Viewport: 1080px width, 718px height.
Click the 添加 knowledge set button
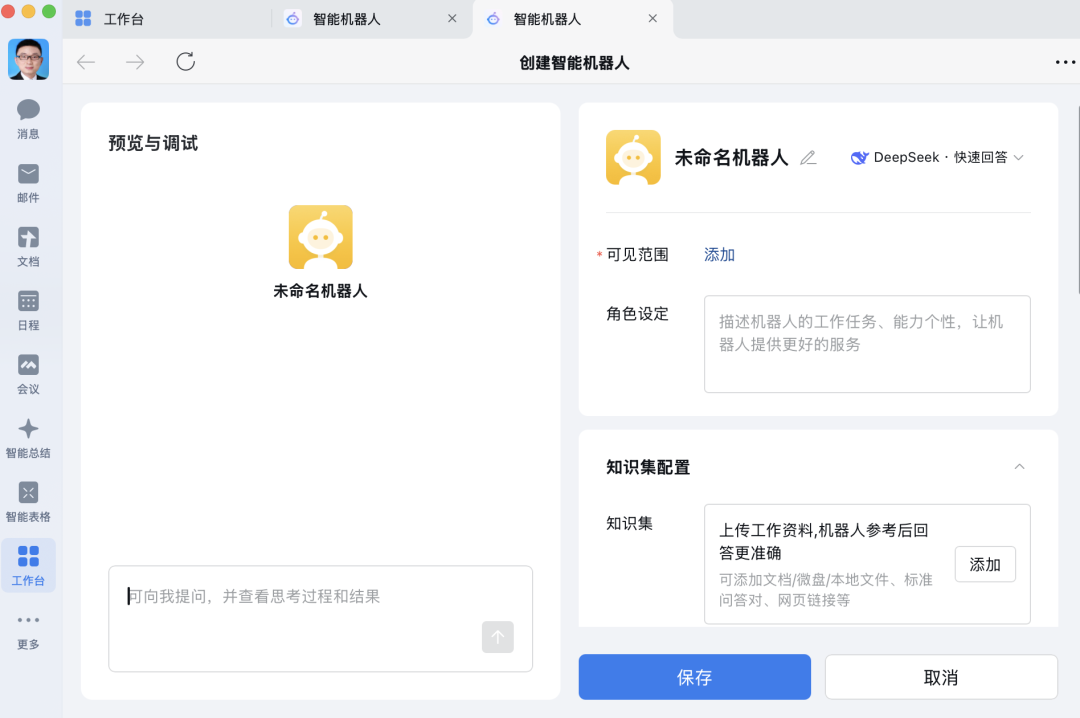pos(984,564)
